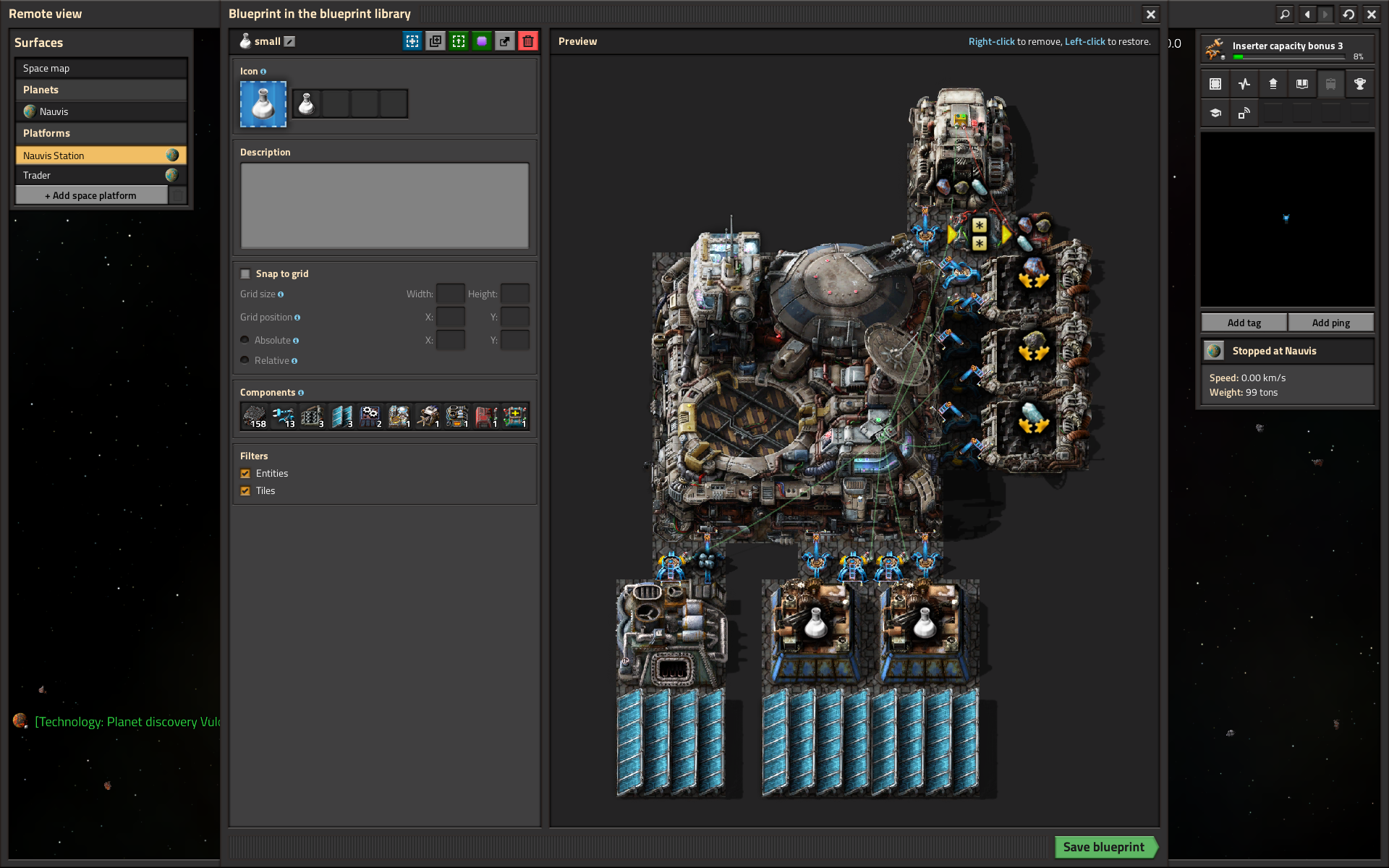Enable the Snap to grid checkbox
The width and height of the screenshot is (1389, 868).
[245, 273]
